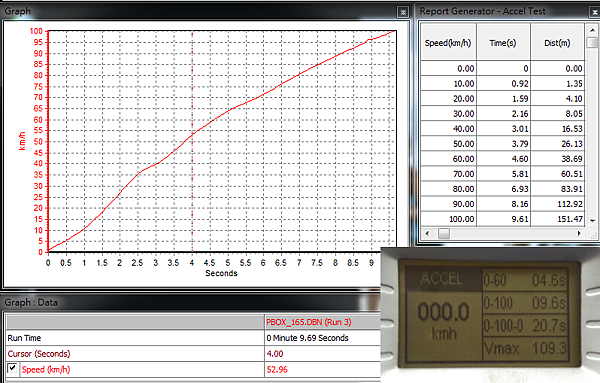
Task: Click the 151.47 distance cell
Action: 558,219
